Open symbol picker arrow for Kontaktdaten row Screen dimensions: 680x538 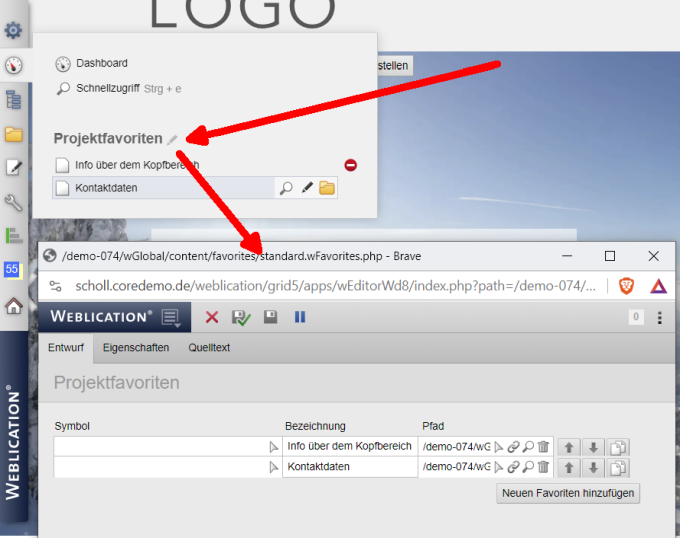(274, 467)
